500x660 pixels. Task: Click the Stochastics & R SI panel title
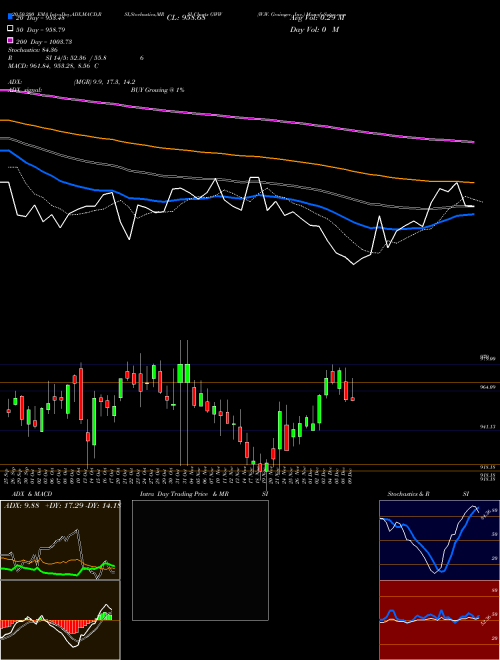(428, 494)
